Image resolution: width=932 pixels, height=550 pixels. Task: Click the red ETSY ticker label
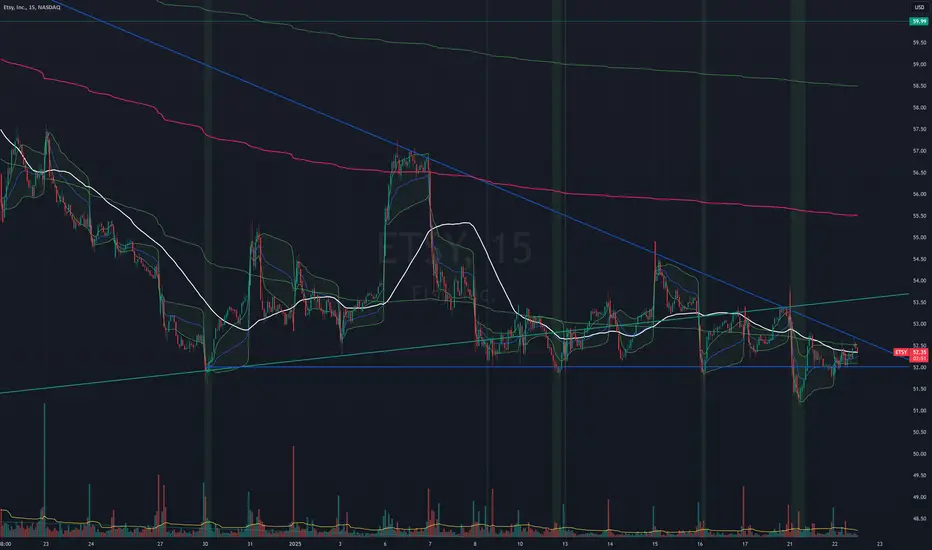point(902,353)
